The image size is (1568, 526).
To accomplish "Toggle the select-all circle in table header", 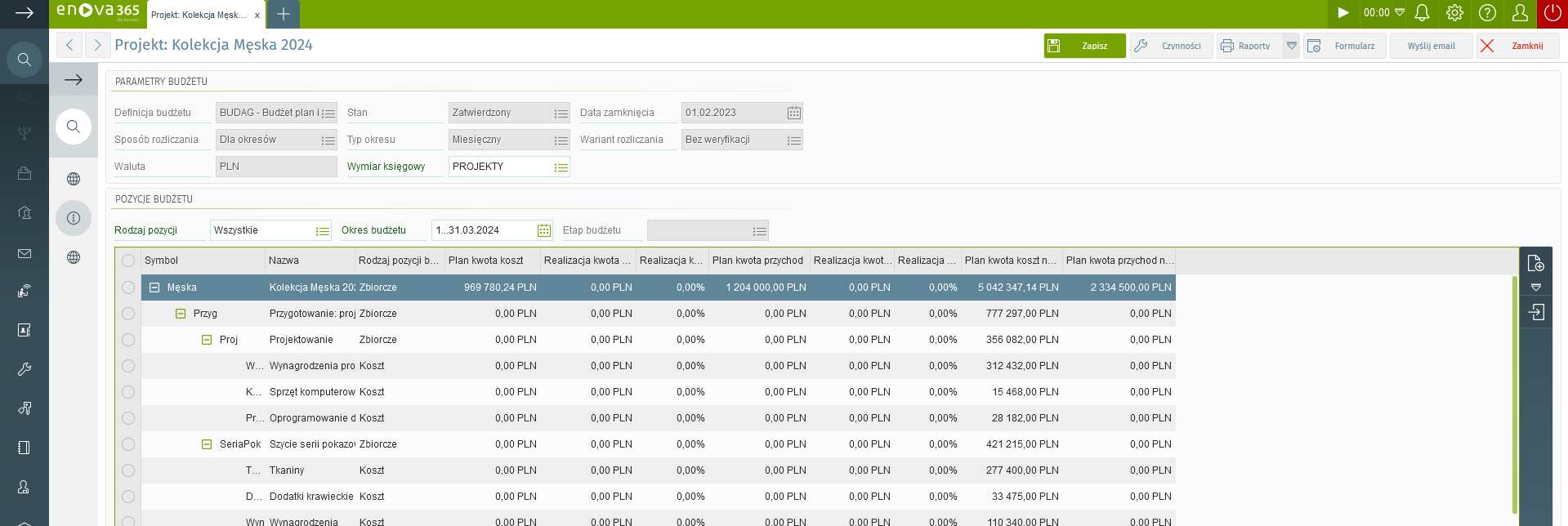I will [x=128, y=261].
